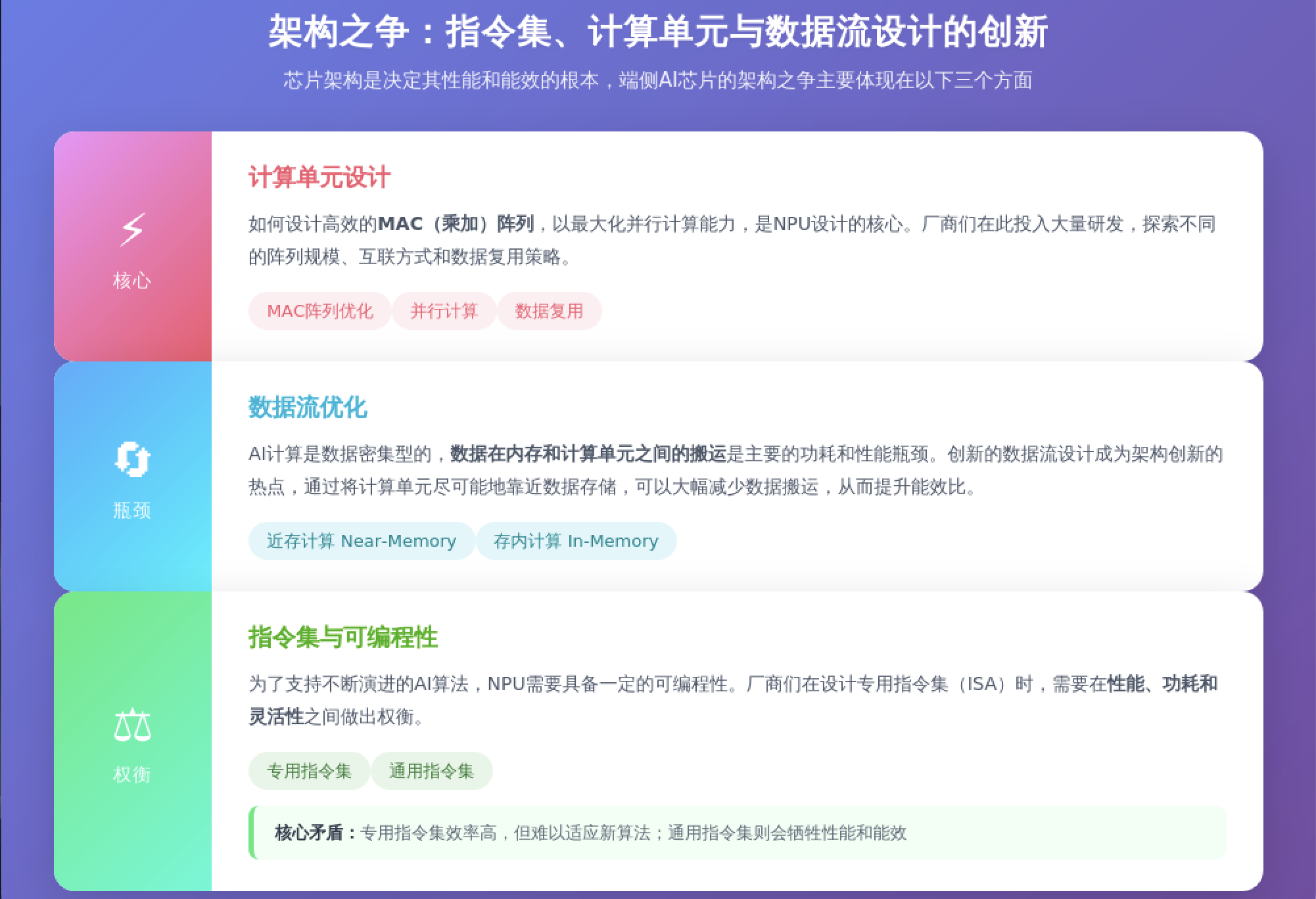Click the 存内计算 In-Memory tag
The width and height of the screenshot is (1316, 899).
pyautogui.click(x=576, y=541)
